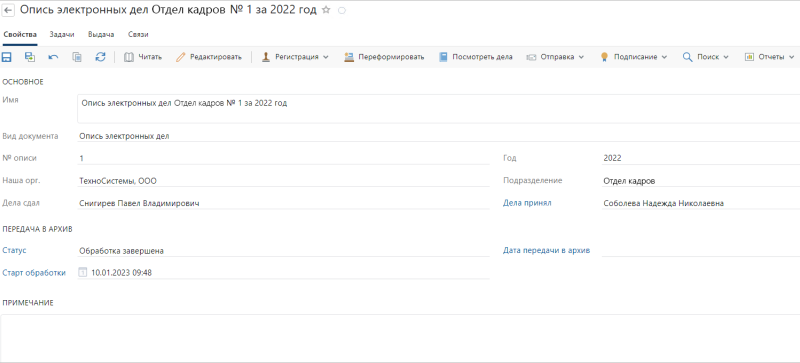Follow the Дела принял link
800x363 pixels.
(527, 203)
